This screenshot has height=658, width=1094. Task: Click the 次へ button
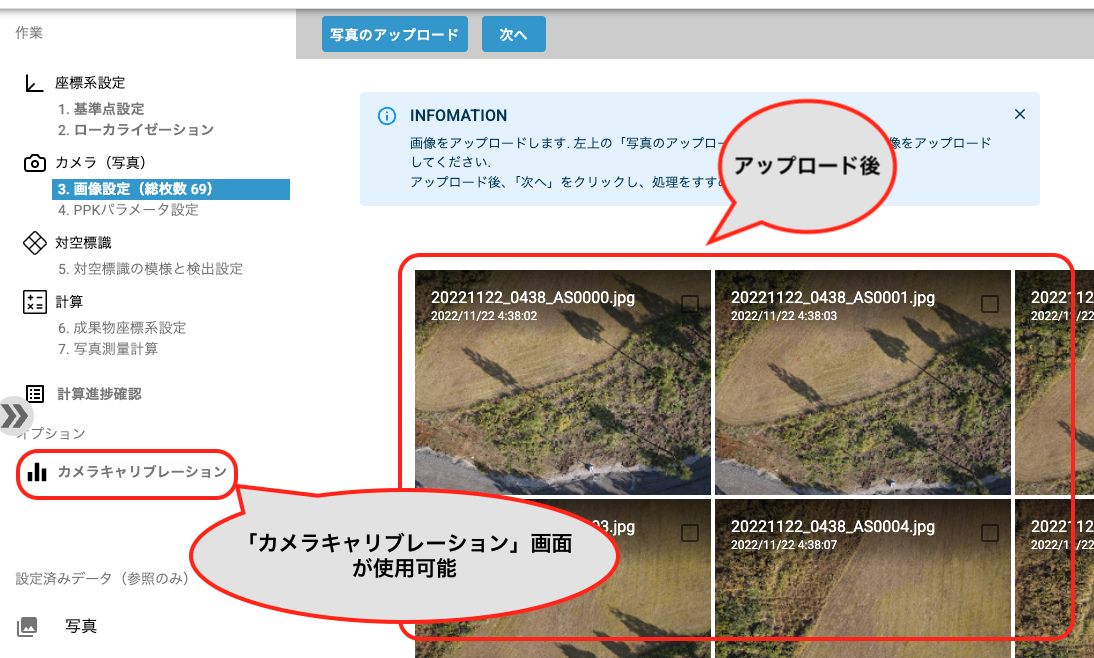(514, 34)
